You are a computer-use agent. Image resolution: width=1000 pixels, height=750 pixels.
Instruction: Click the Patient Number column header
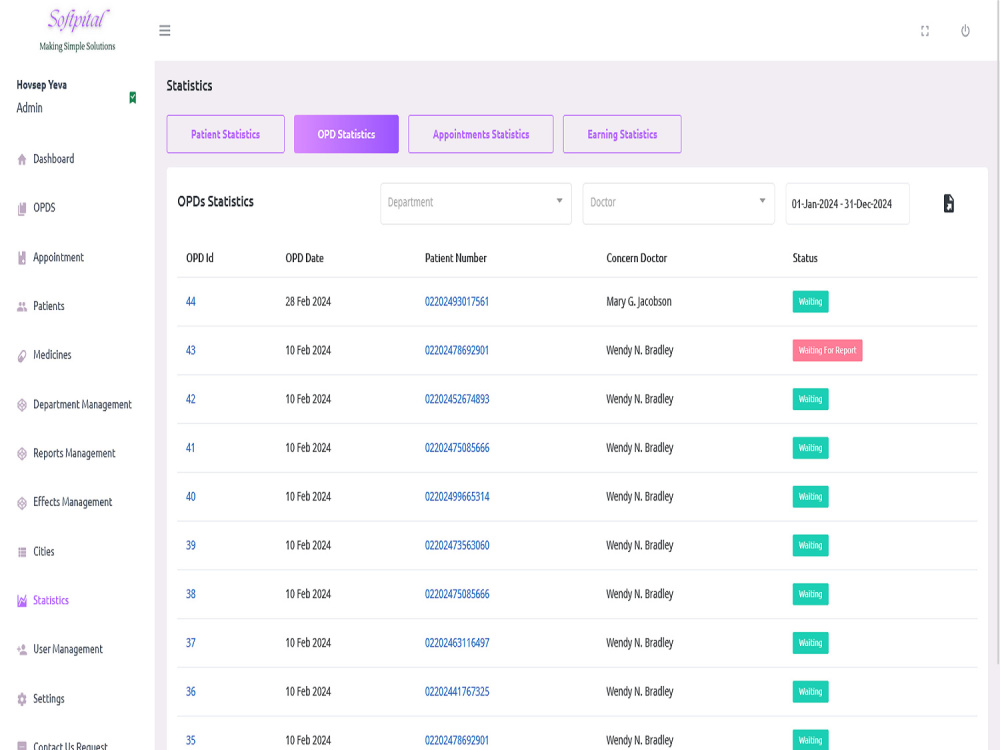coord(455,258)
